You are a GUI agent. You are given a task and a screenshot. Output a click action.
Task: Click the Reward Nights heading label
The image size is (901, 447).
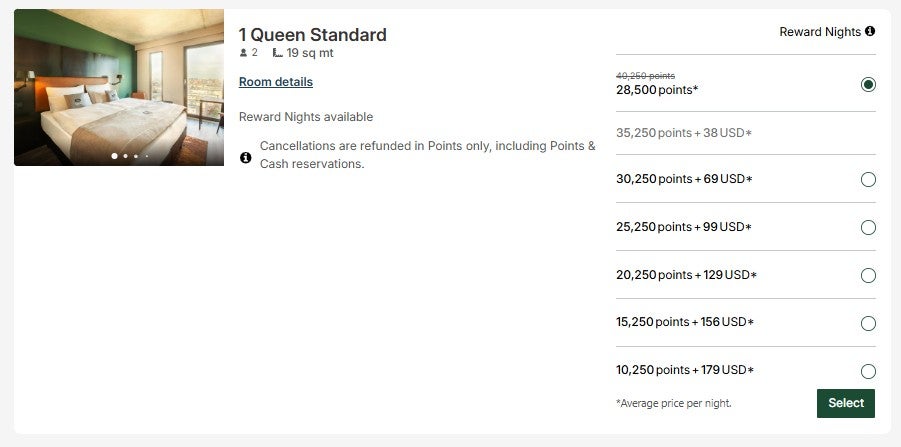820,32
